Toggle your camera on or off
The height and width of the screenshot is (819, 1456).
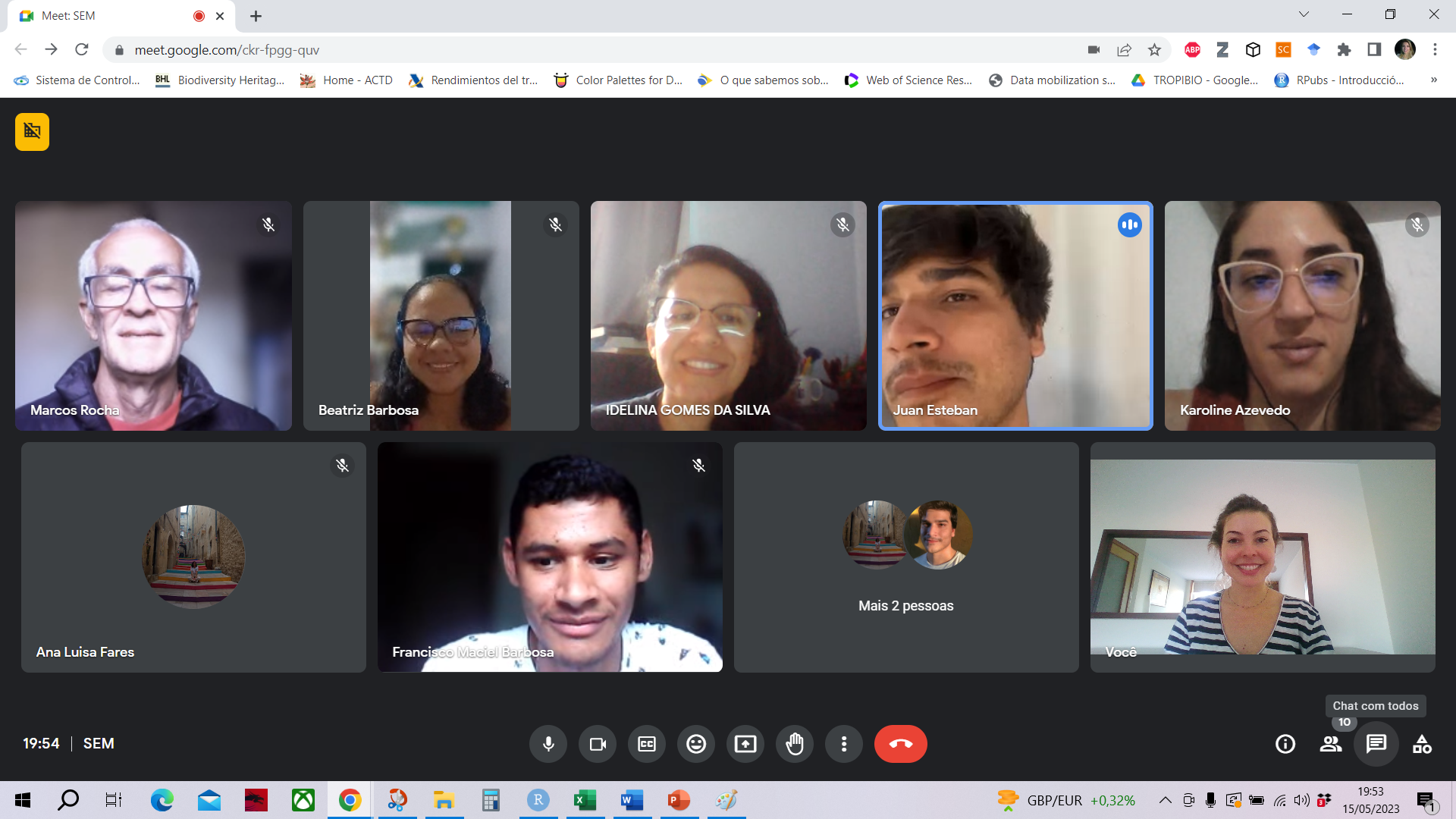(598, 744)
